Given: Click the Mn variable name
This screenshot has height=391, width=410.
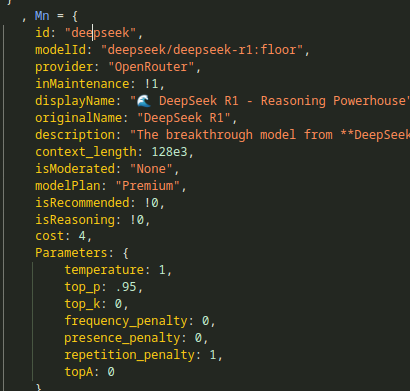Looking at the screenshot, I should coord(42,16).
